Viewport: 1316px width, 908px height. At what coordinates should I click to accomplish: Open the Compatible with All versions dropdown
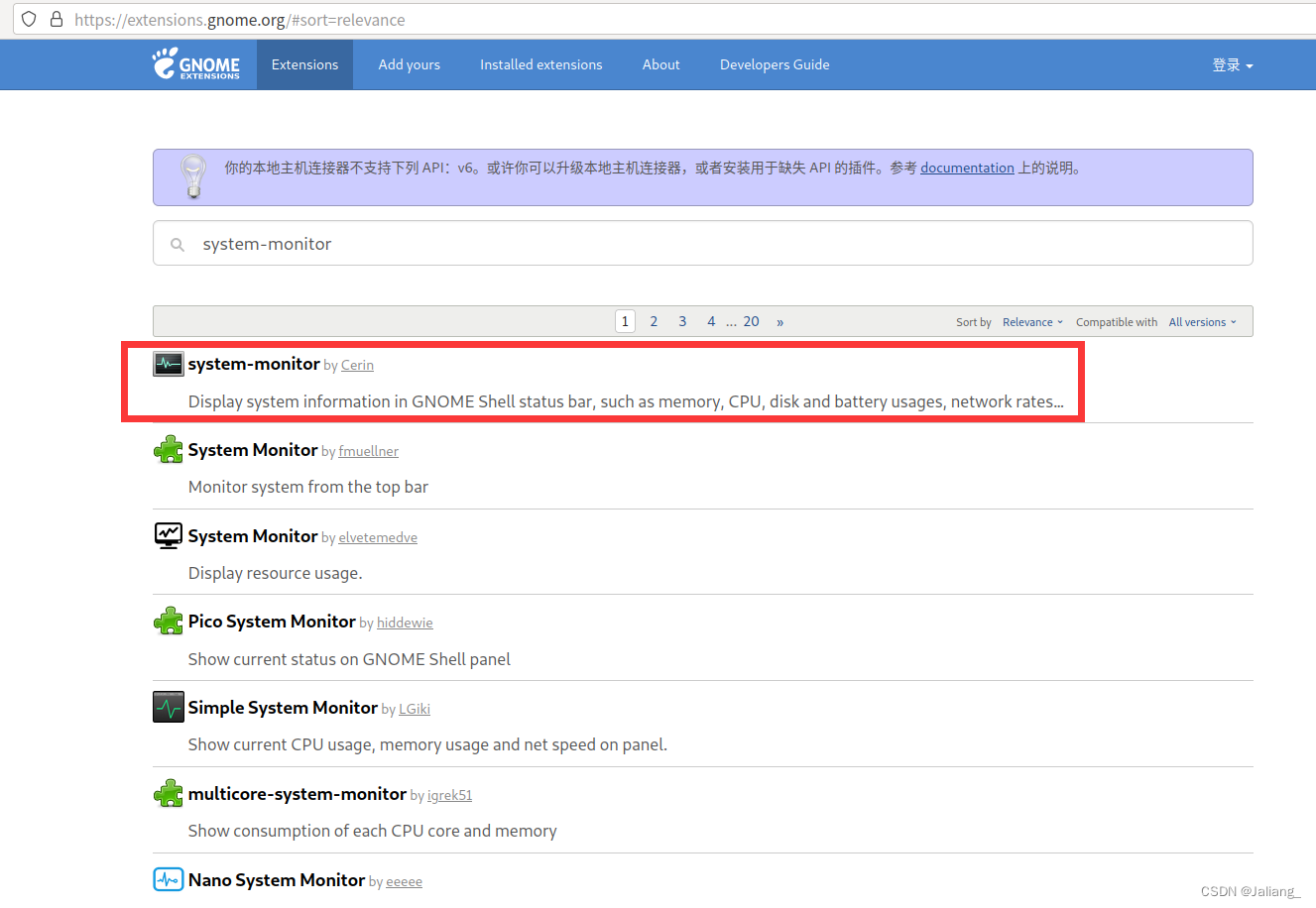pos(1202,322)
